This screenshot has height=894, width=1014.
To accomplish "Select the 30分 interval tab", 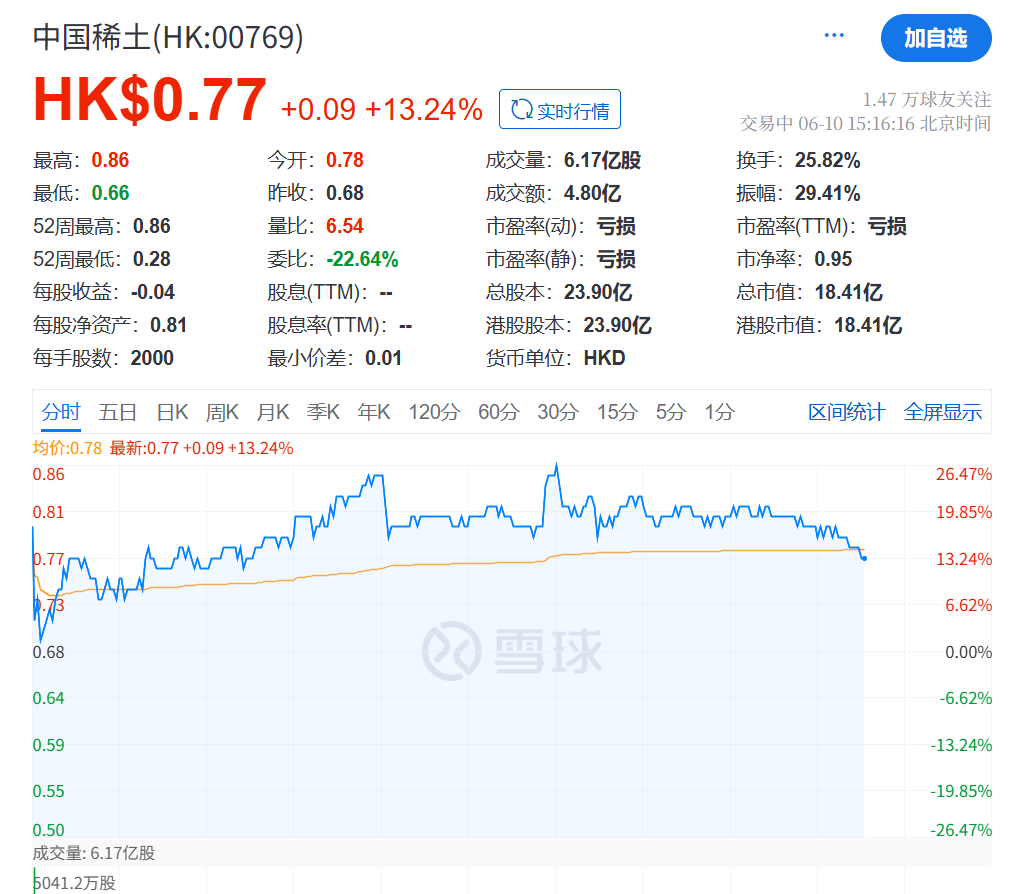I will [x=558, y=412].
